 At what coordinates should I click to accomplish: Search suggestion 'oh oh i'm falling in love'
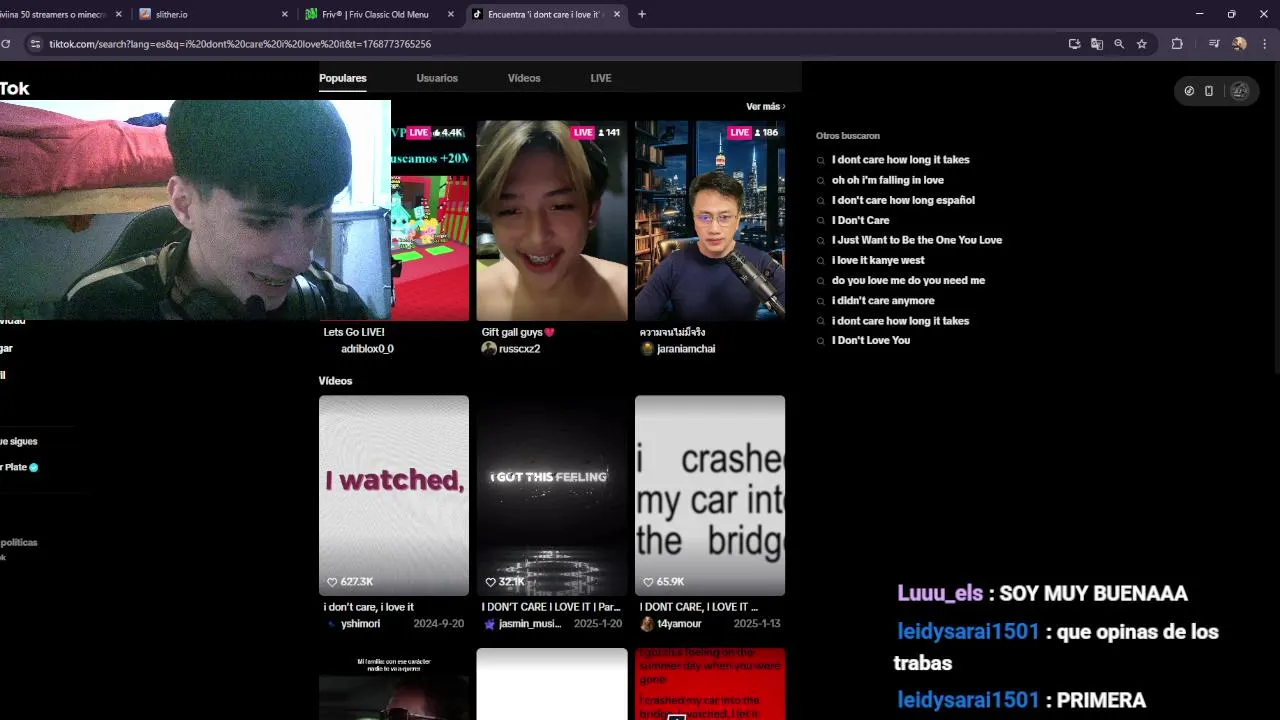point(888,180)
